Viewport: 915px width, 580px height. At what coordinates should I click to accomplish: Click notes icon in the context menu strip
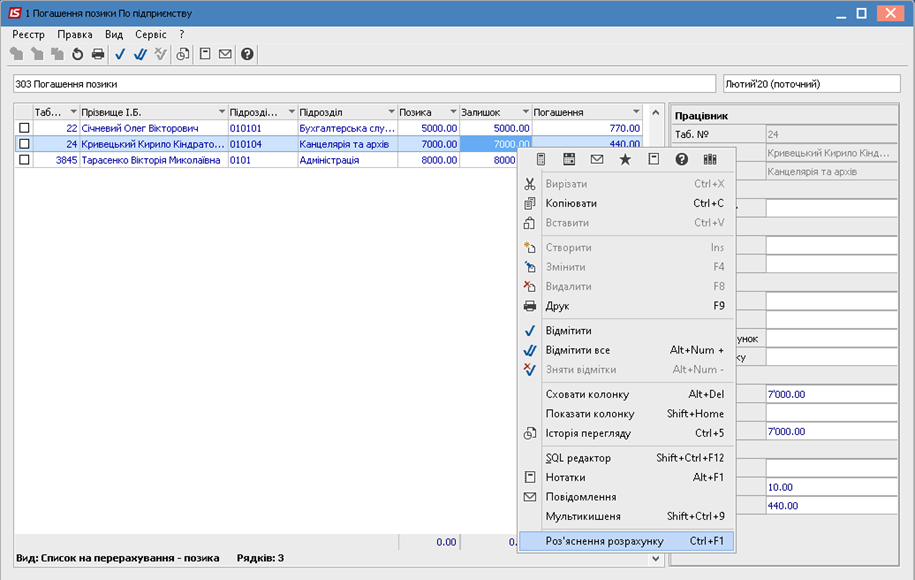click(x=654, y=159)
